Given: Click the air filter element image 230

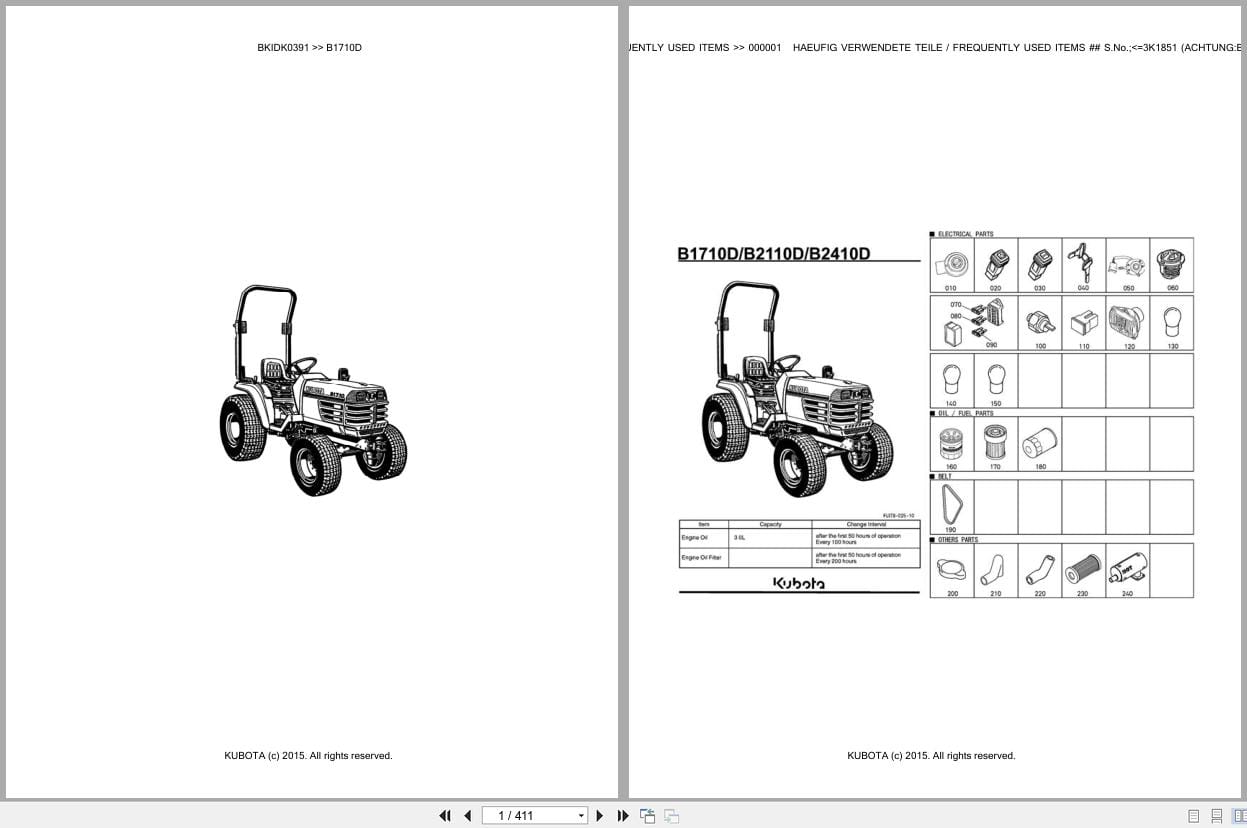Looking at the screenshot, I should tap(1083, 570).
